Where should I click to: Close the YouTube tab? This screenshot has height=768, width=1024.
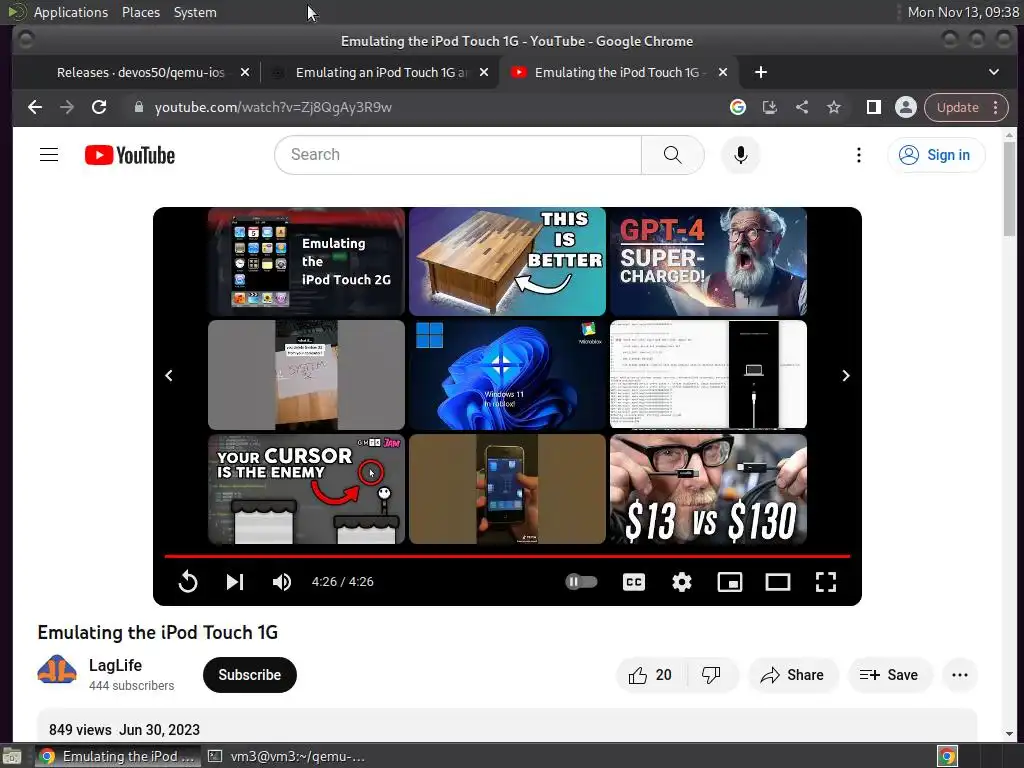[723, 72]
